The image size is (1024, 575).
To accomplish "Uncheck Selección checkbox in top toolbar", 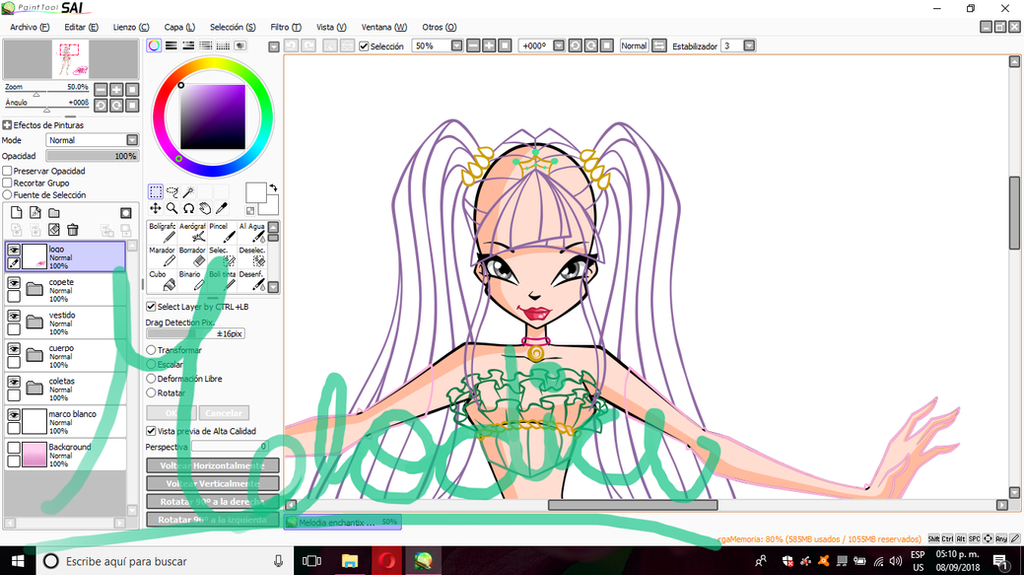I will tap(364, 46).
